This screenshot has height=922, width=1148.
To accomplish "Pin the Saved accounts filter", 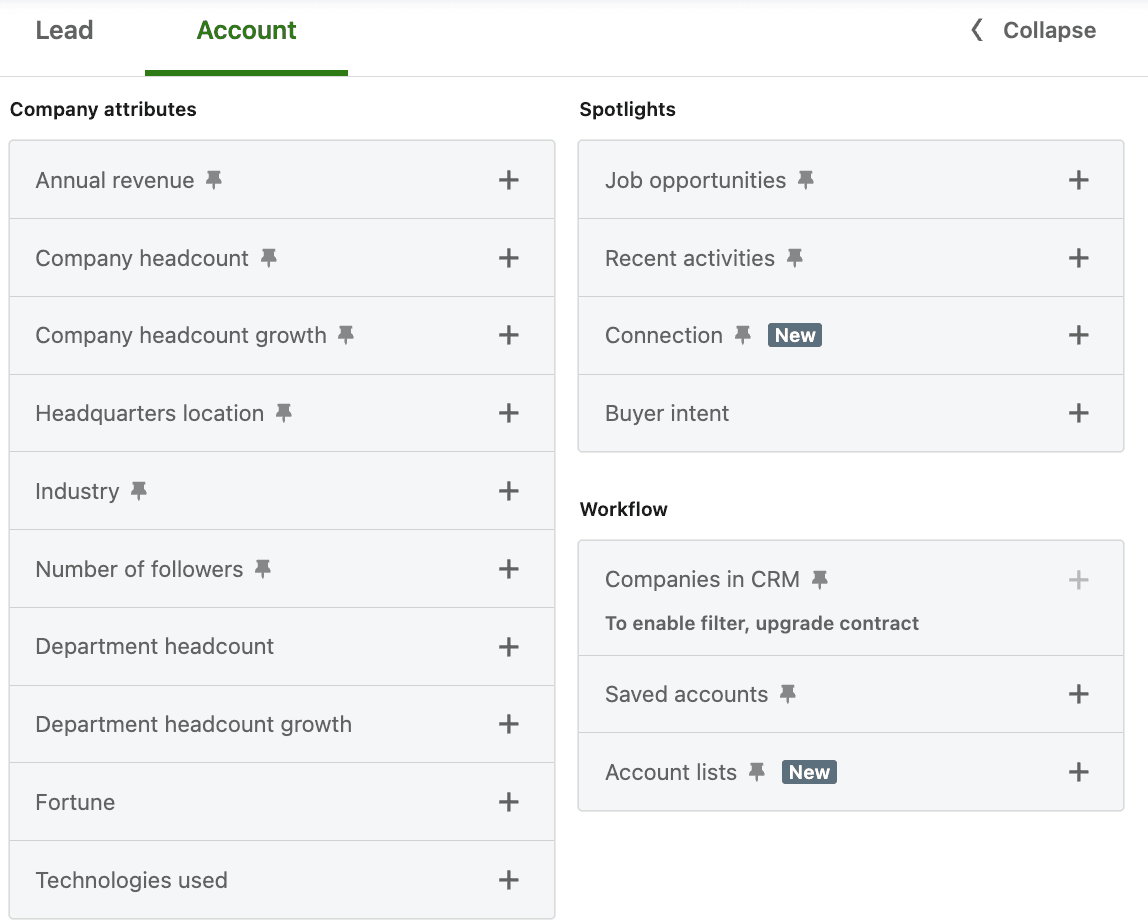I will point(789,693).
